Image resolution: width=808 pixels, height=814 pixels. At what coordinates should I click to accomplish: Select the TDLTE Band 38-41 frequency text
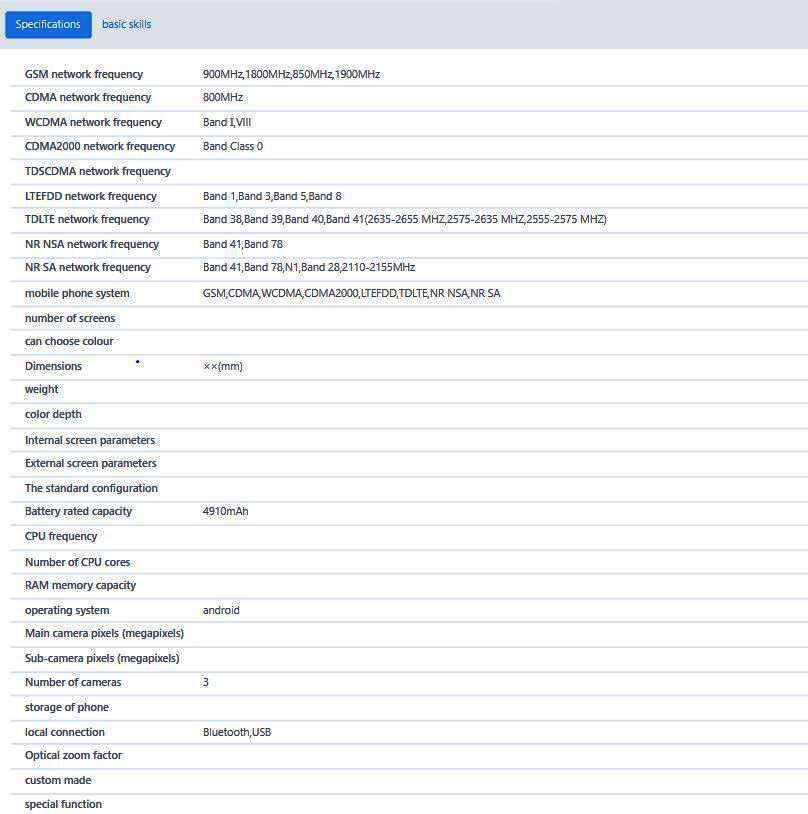point(405,219)
